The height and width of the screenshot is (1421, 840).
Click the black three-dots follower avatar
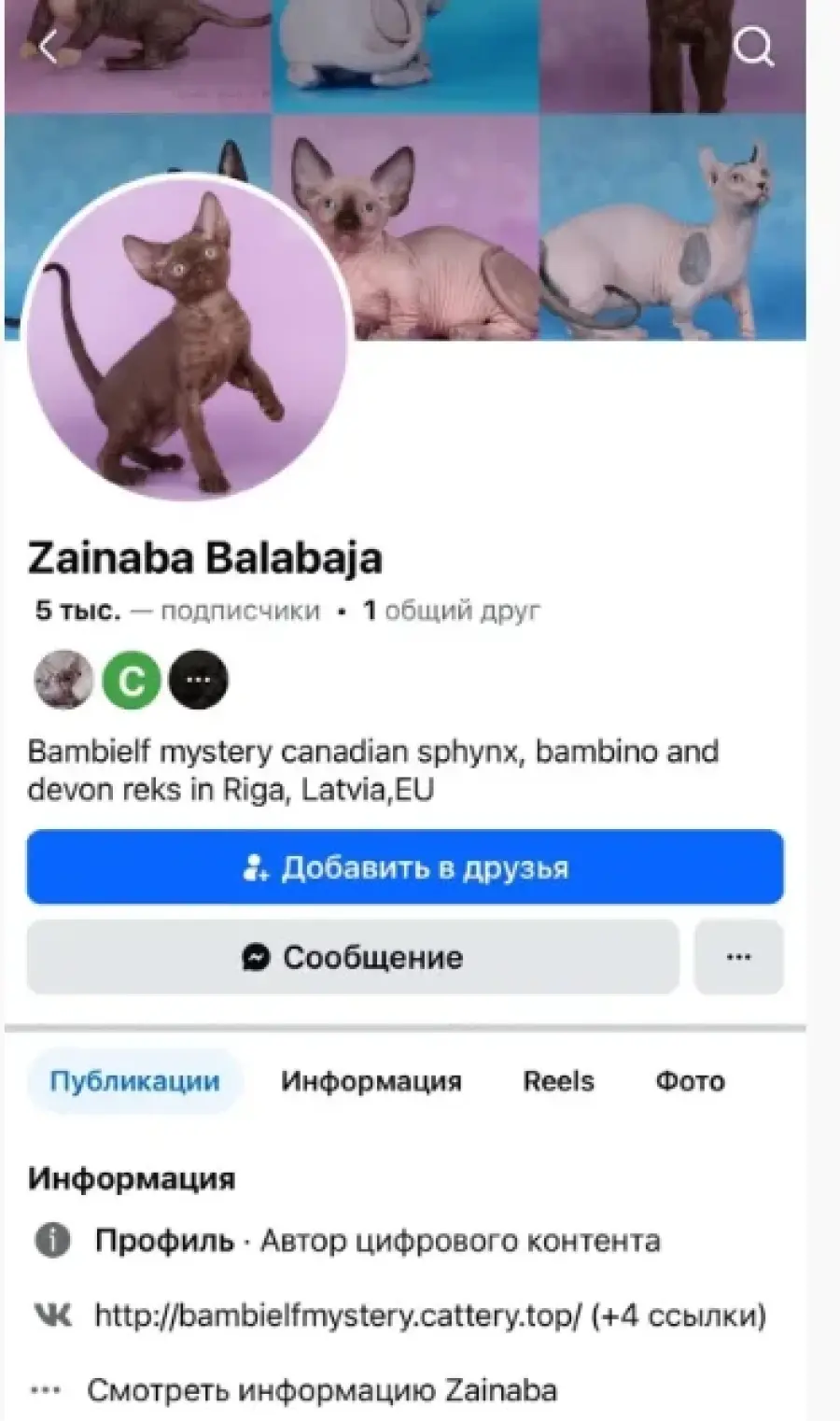point(198,680)
